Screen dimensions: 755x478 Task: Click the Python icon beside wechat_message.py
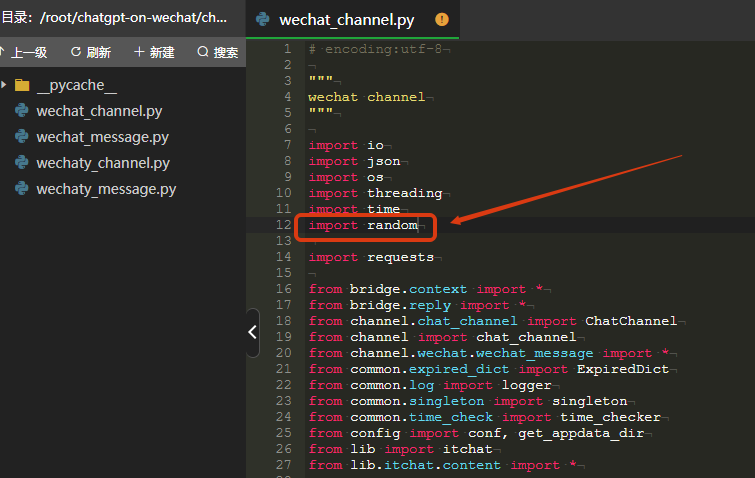pyautogui.click(x=22, y=137)
